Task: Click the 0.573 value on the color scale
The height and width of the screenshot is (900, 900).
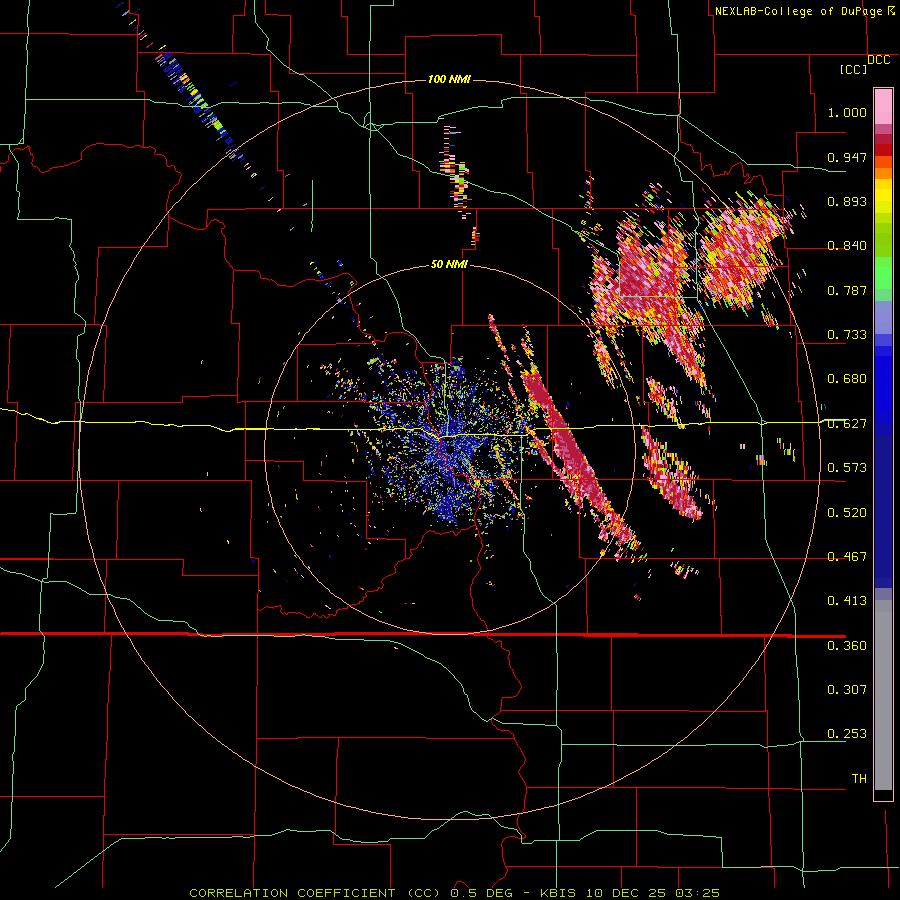Action: click(x=847, y=468)
